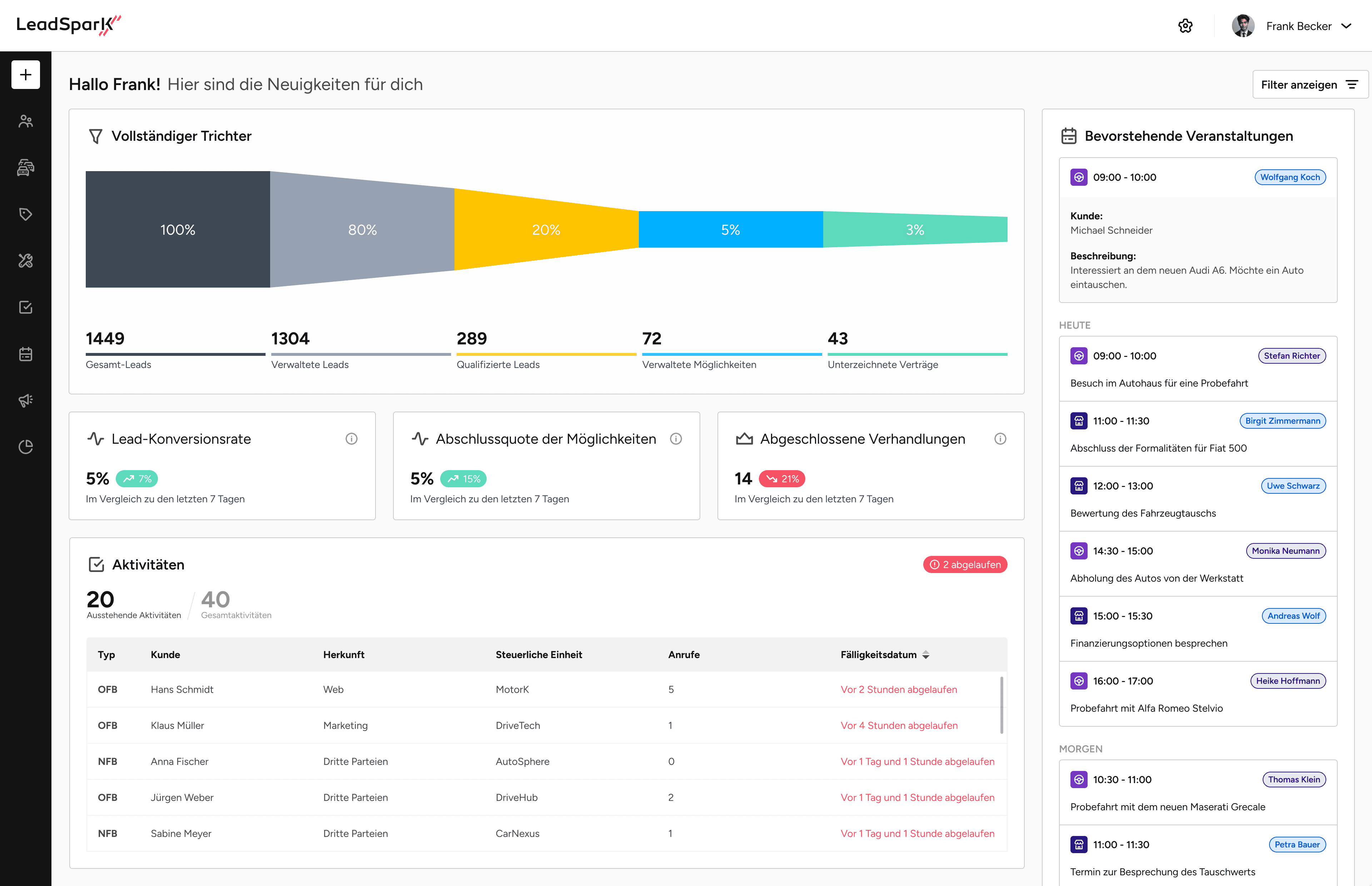
Task: Click the 2 abgelaufen red badge
Action: [965, 564]
